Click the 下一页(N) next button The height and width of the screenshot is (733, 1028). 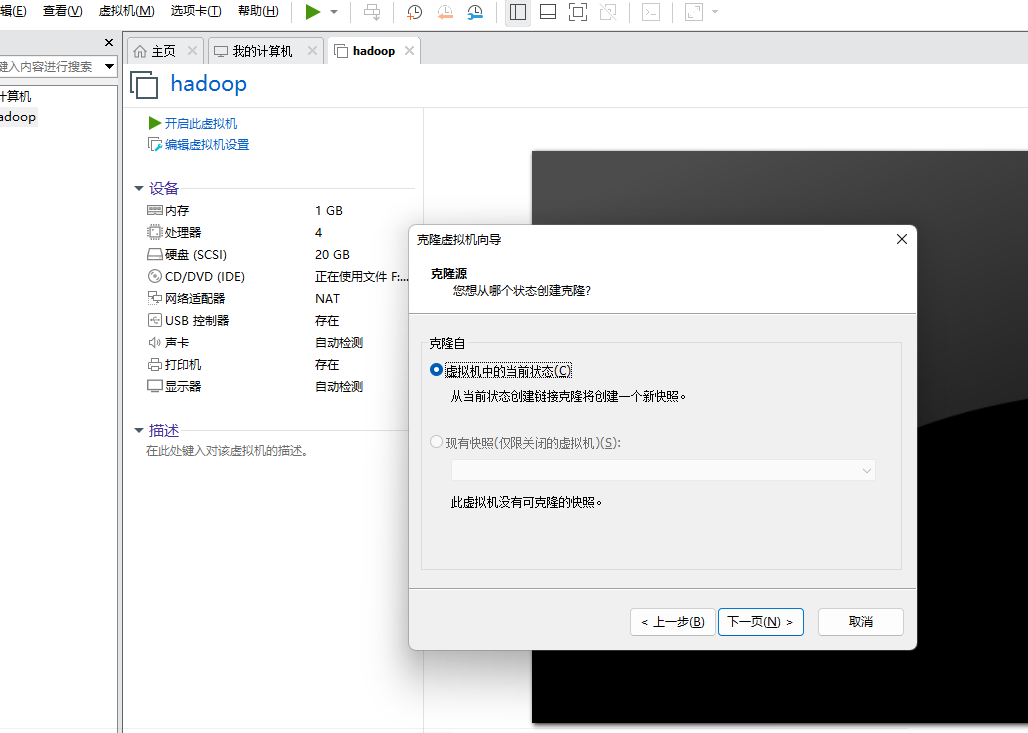(x=761, y=622)
